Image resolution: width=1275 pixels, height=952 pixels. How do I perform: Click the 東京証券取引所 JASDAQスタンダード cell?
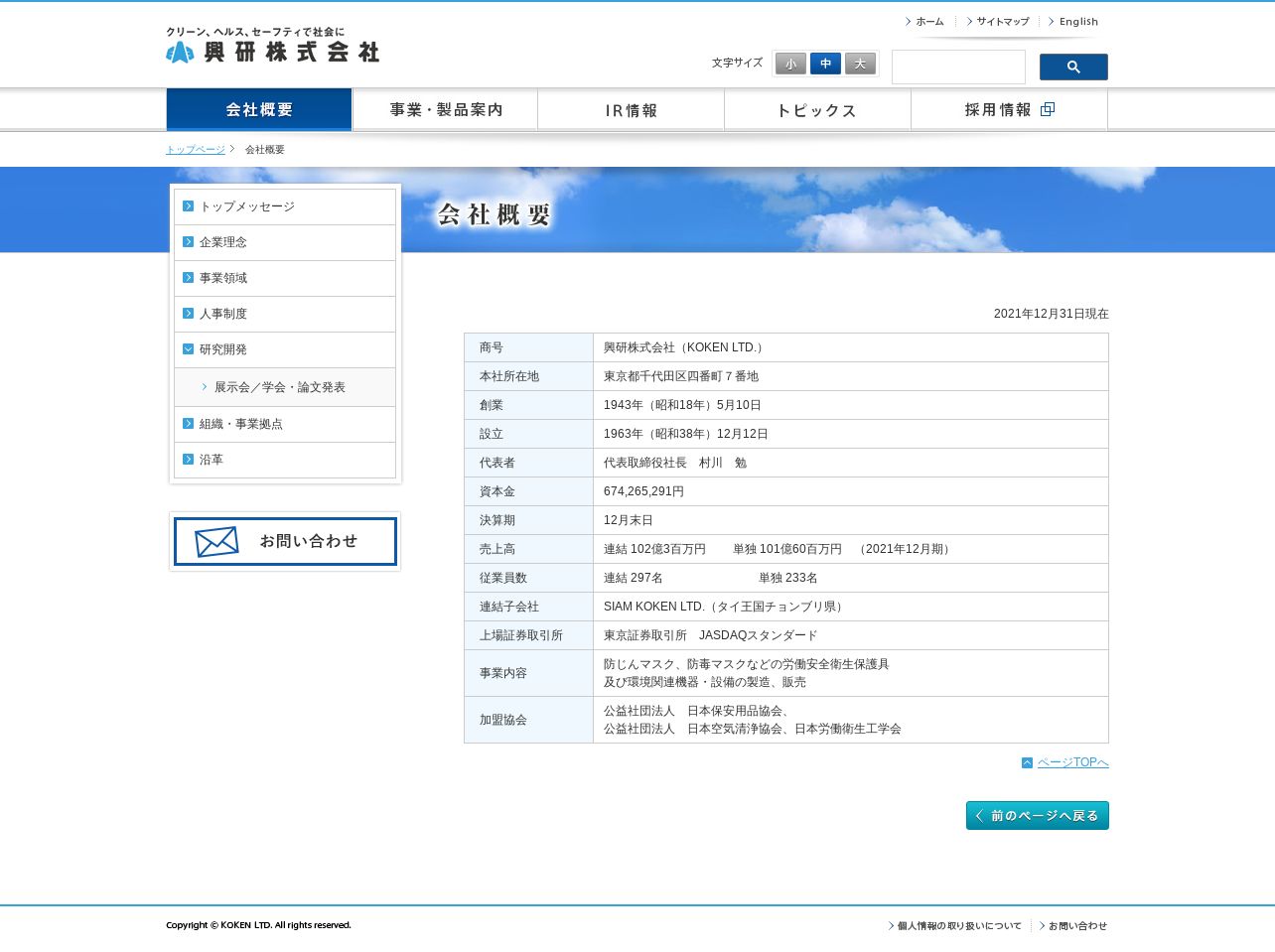[x=851, y=635]
